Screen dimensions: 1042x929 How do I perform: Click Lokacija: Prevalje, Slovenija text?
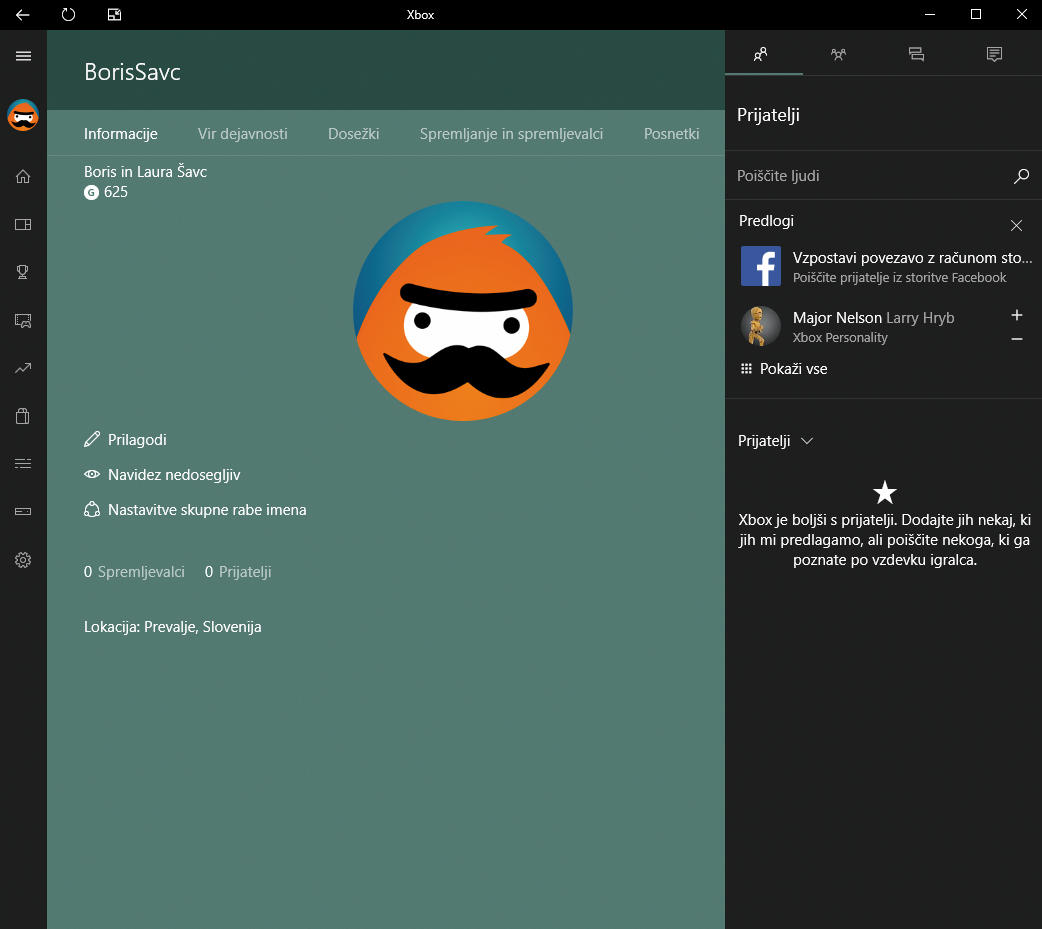point(173,627)
